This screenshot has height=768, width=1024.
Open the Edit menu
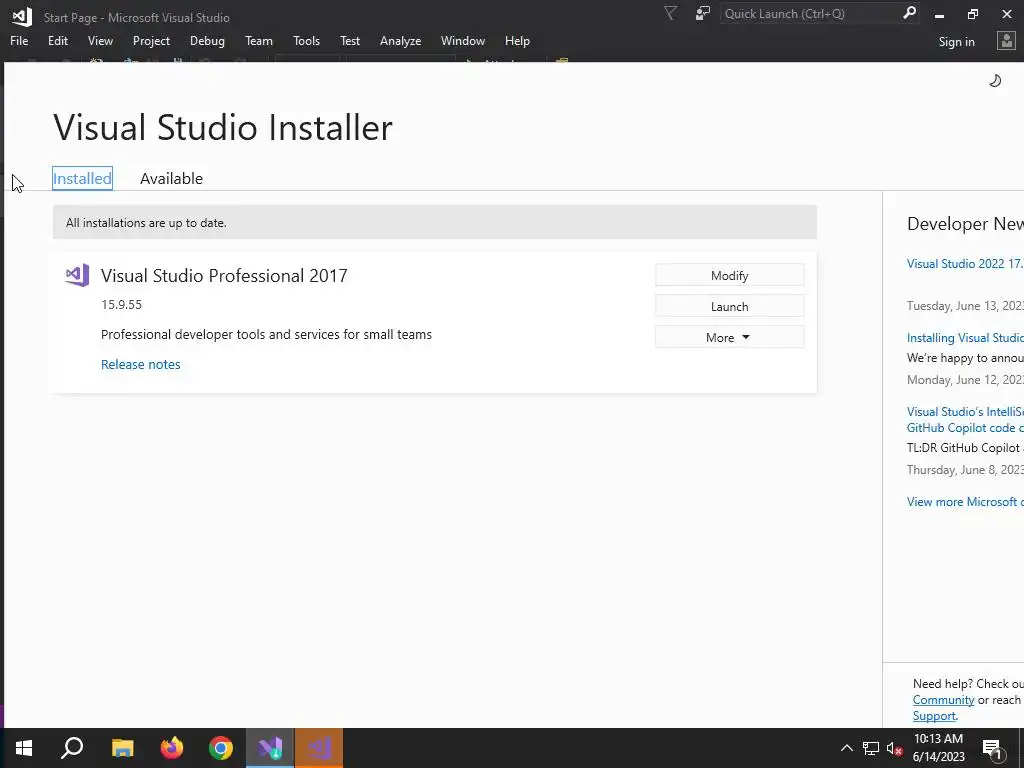tap(57, 40)
